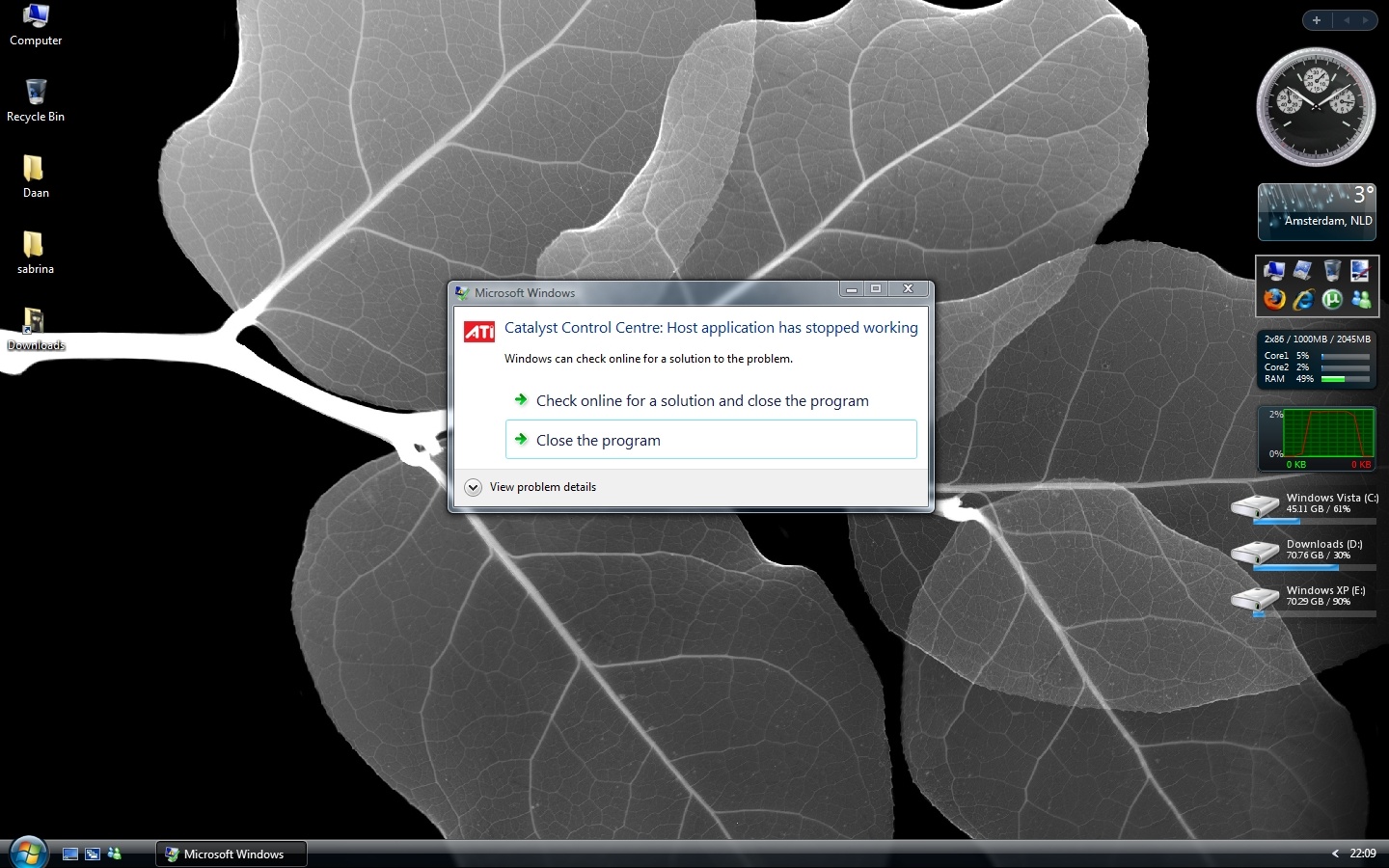Show hidden tray icons arrow
This screenshot has height=868, width=1389.
[1335, 854]
